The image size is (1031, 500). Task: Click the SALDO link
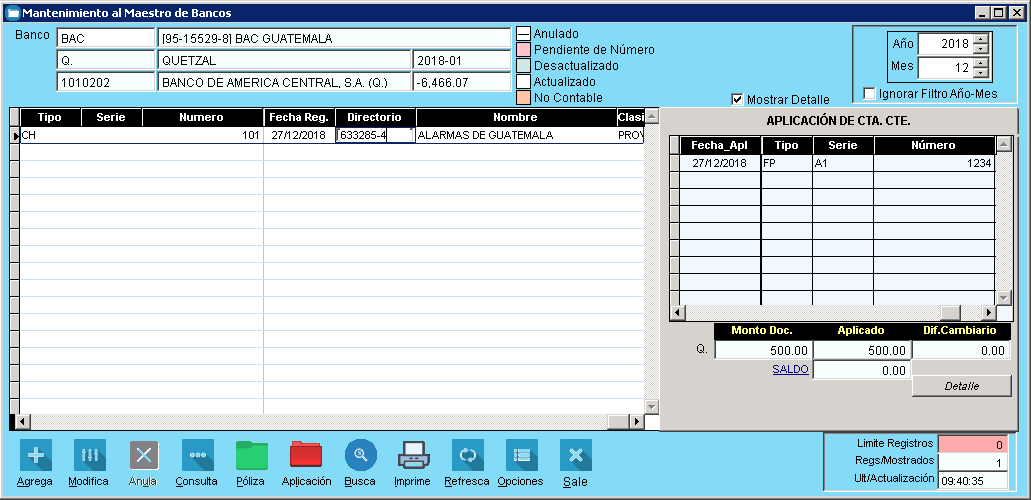coord(790,369)
